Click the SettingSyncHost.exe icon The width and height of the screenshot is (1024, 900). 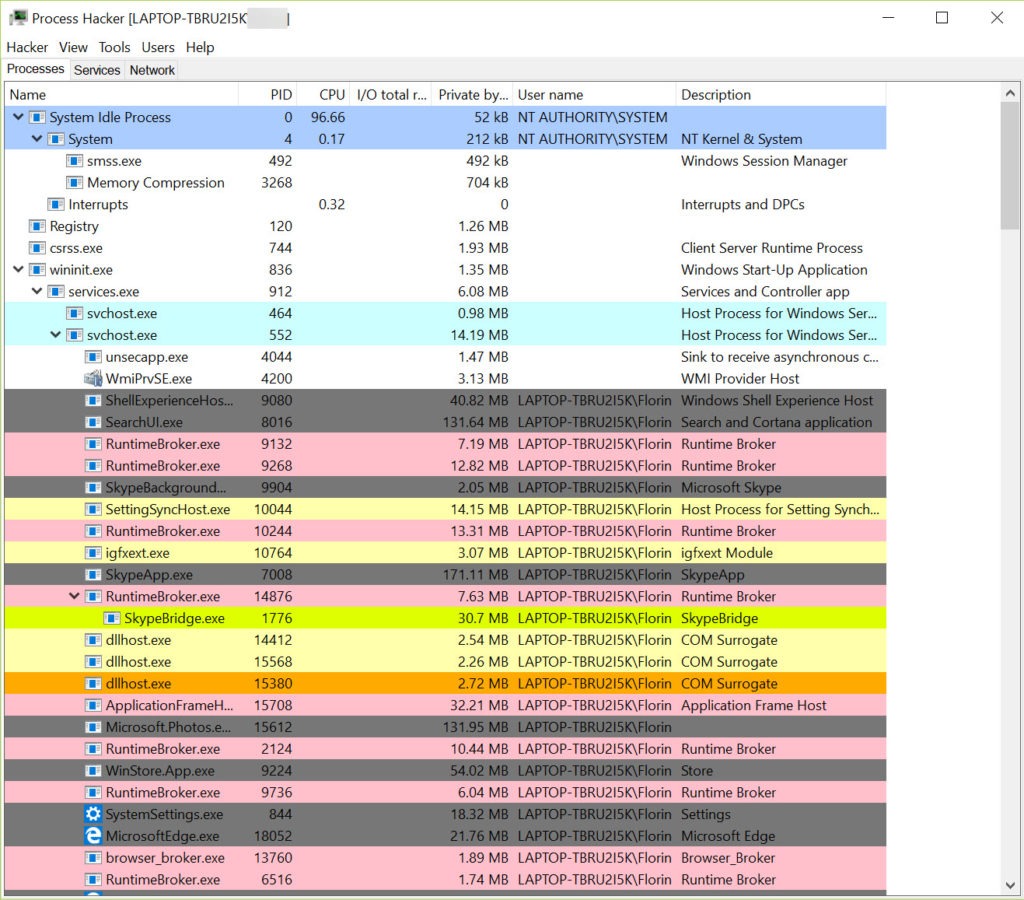pos(93,509)
